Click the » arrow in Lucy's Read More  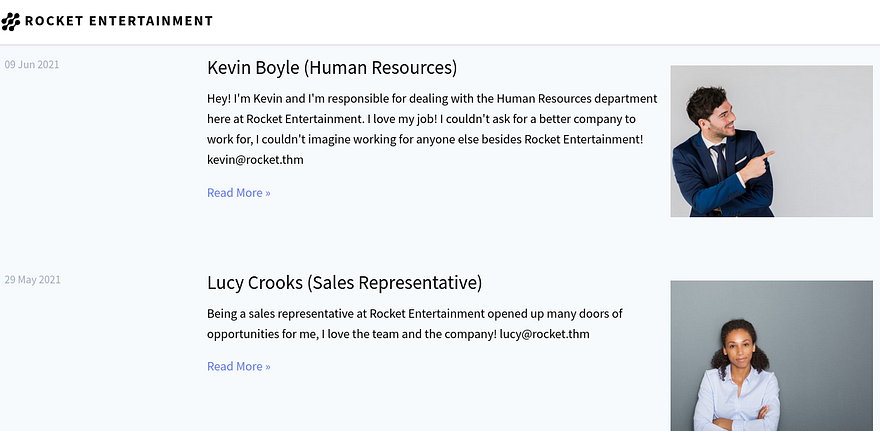pyautogui.click(x=267, y=367)
